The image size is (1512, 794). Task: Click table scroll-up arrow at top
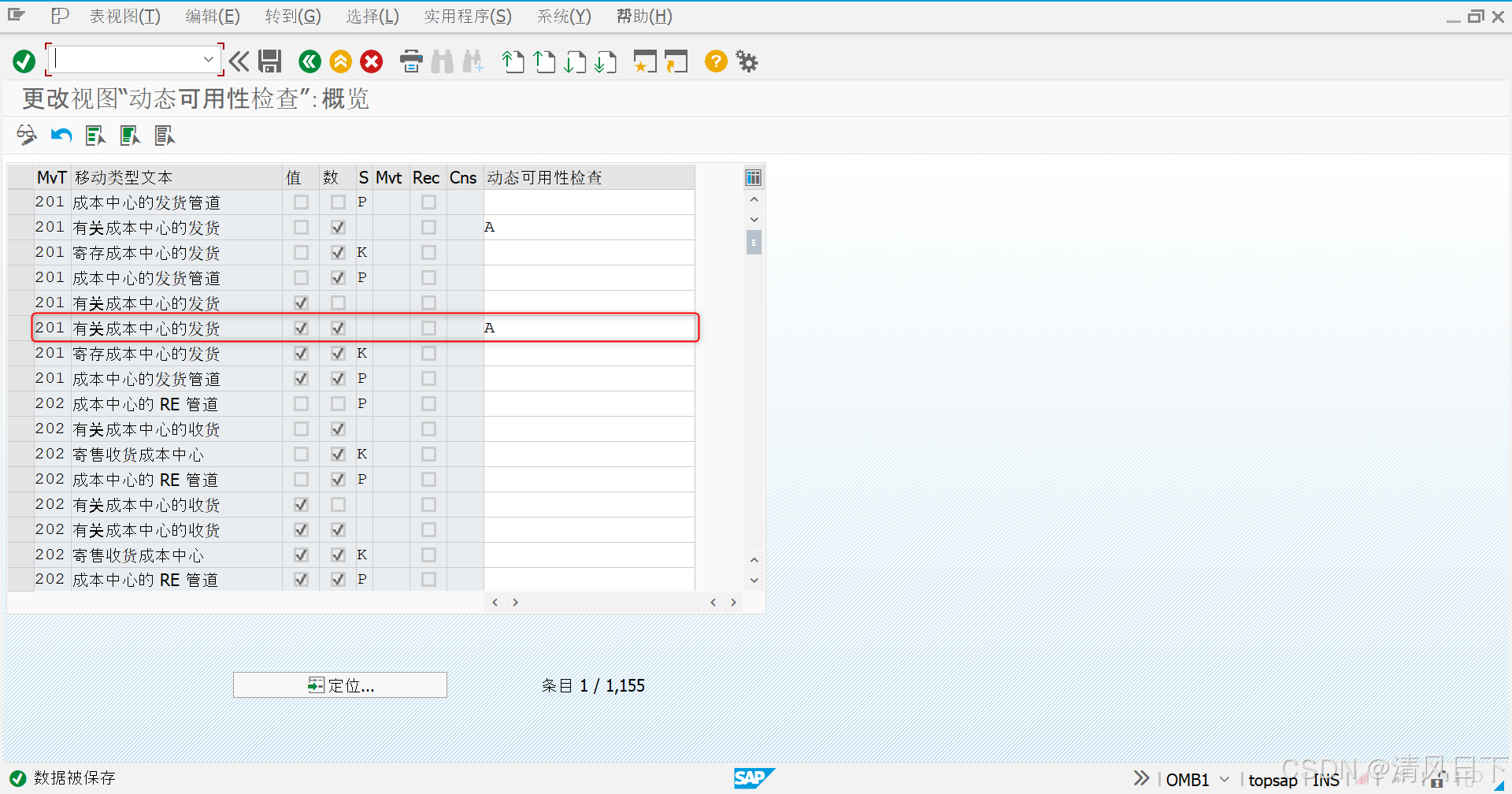754,200
